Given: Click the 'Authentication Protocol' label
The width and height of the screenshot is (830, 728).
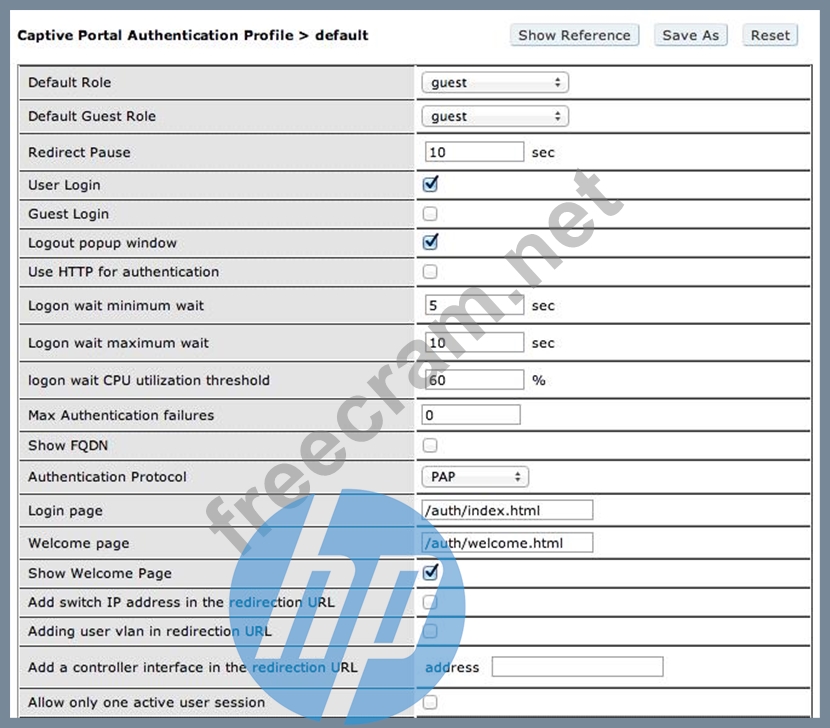Looking at the screenshot, I should point(107,477).
